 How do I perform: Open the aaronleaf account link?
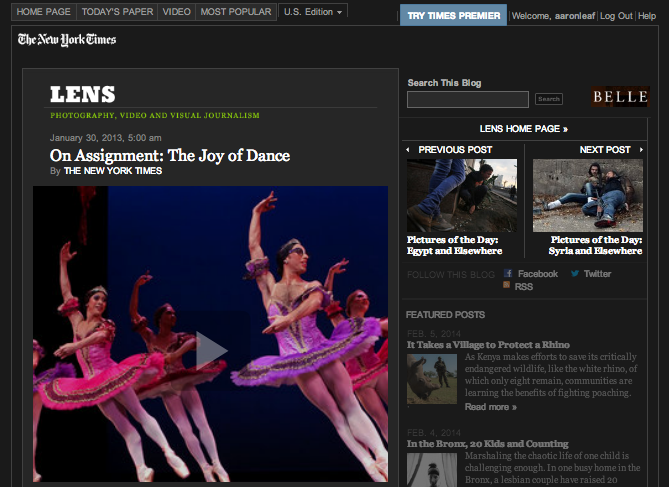pos(575,16)
